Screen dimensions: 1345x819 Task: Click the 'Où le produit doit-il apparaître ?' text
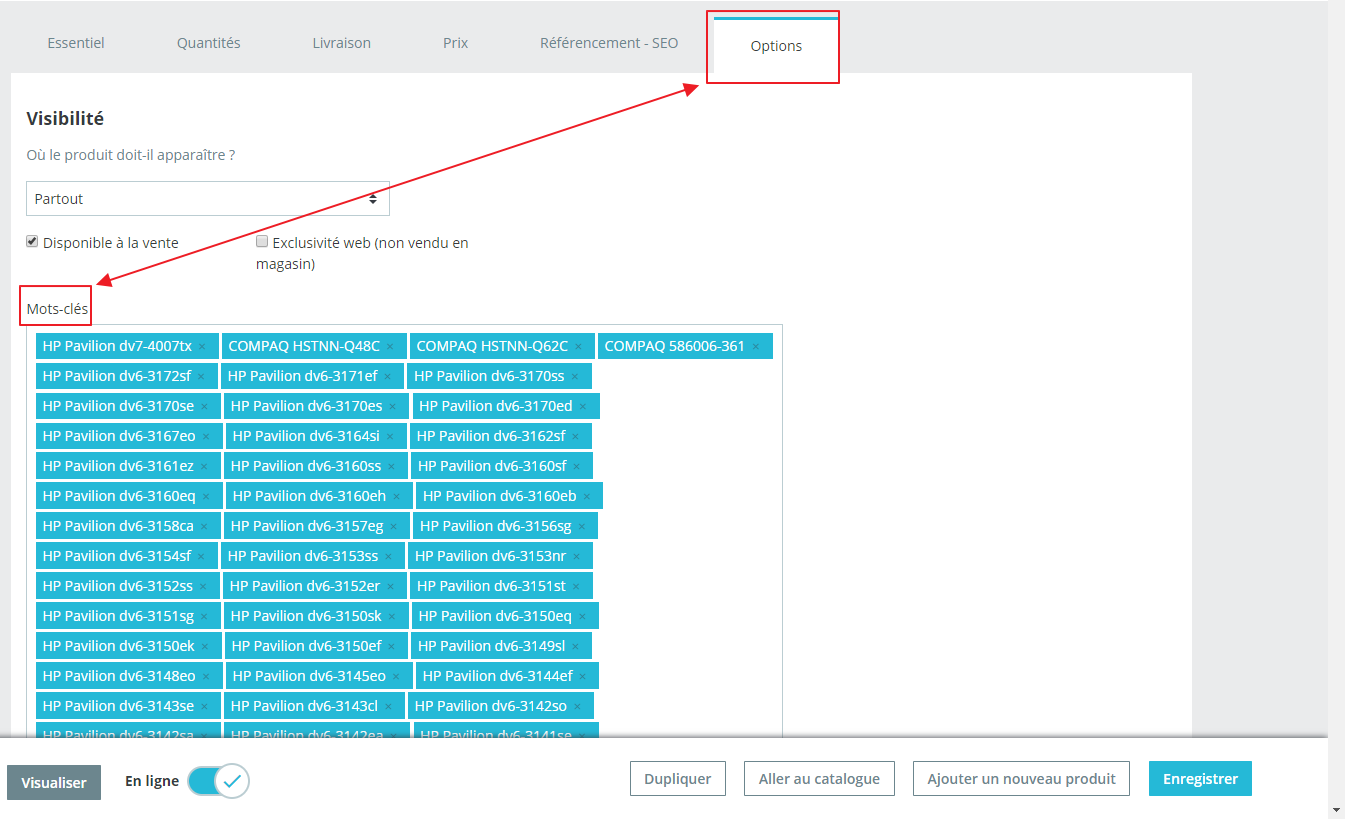(x=131, y=155)
